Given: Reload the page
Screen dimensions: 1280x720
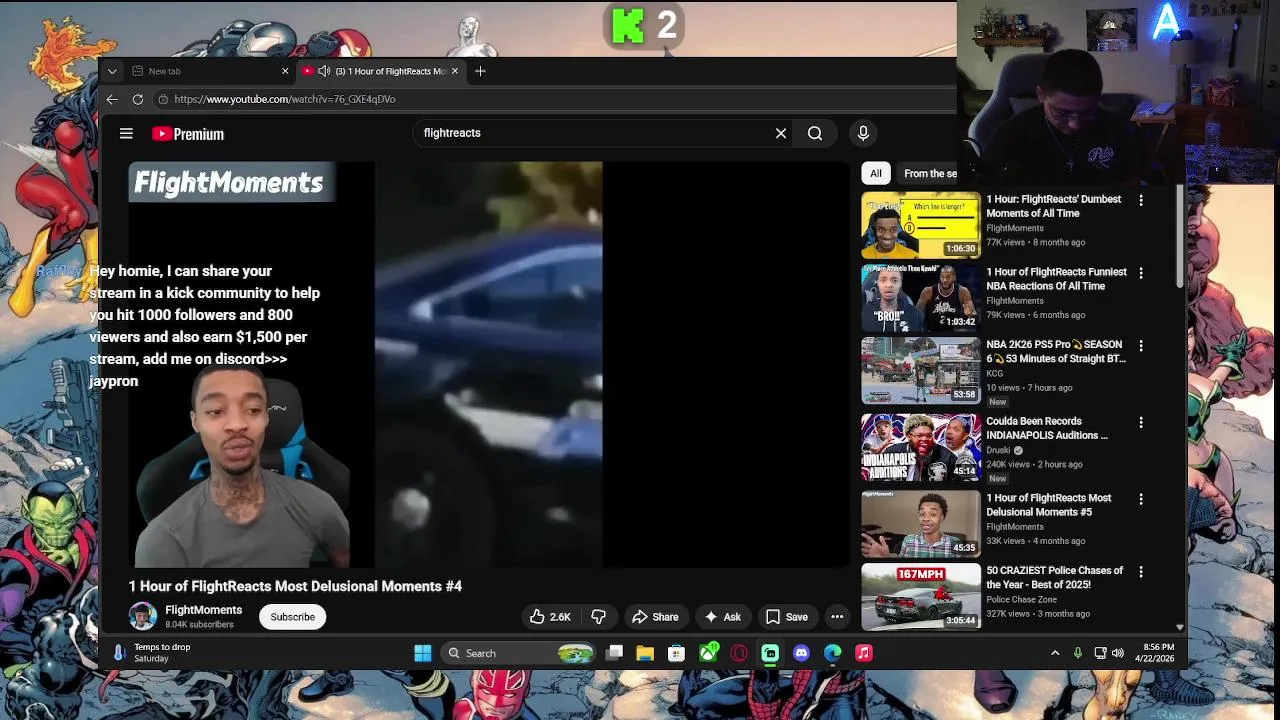Looking at the screenshot, I should (138, 99).
